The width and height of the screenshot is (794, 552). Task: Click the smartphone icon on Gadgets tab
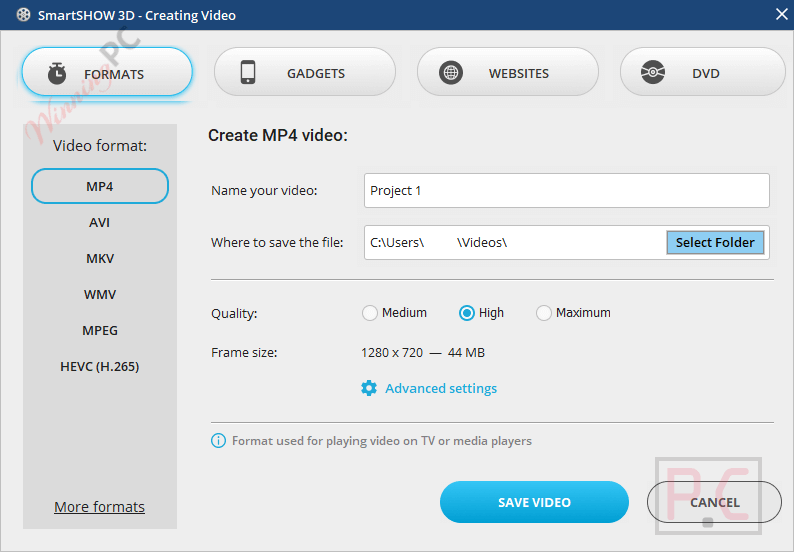click(x=248, y=72)
